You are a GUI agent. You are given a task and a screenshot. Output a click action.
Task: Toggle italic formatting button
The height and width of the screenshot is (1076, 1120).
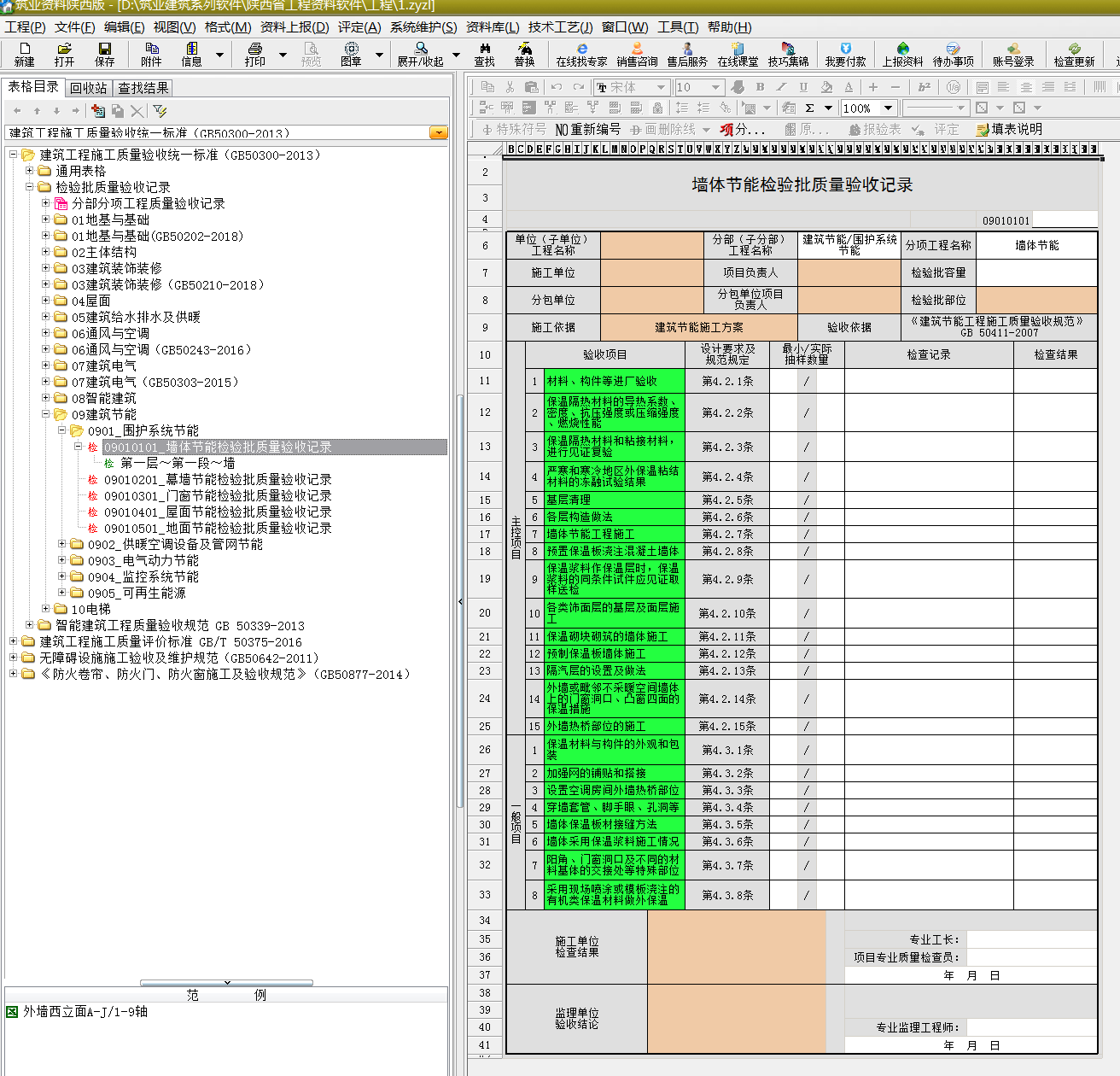781,87
